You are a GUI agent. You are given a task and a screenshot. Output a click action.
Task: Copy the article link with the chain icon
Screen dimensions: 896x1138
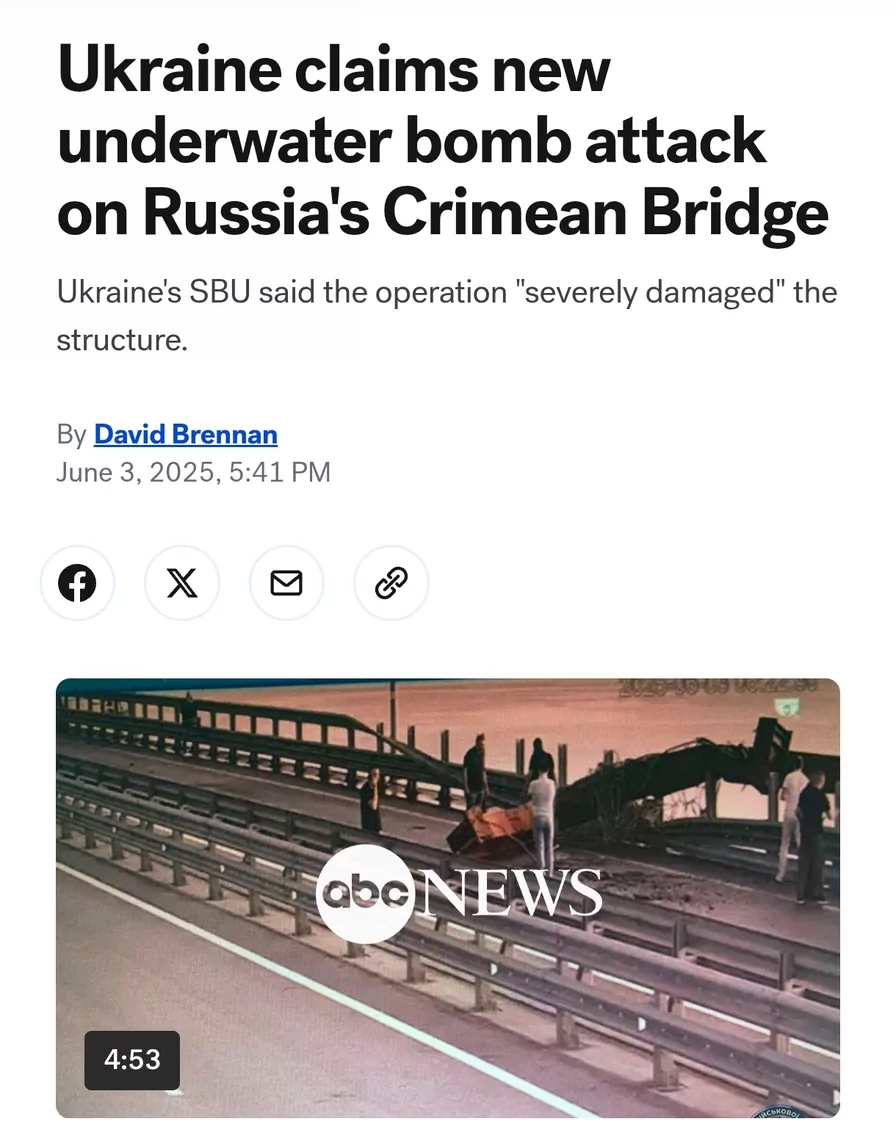click(x=391, y=583)
